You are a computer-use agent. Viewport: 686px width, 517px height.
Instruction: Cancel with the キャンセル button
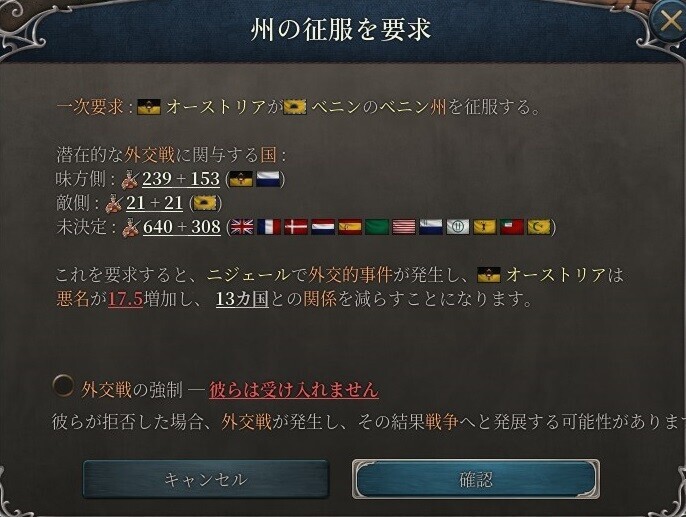(206, 479)
